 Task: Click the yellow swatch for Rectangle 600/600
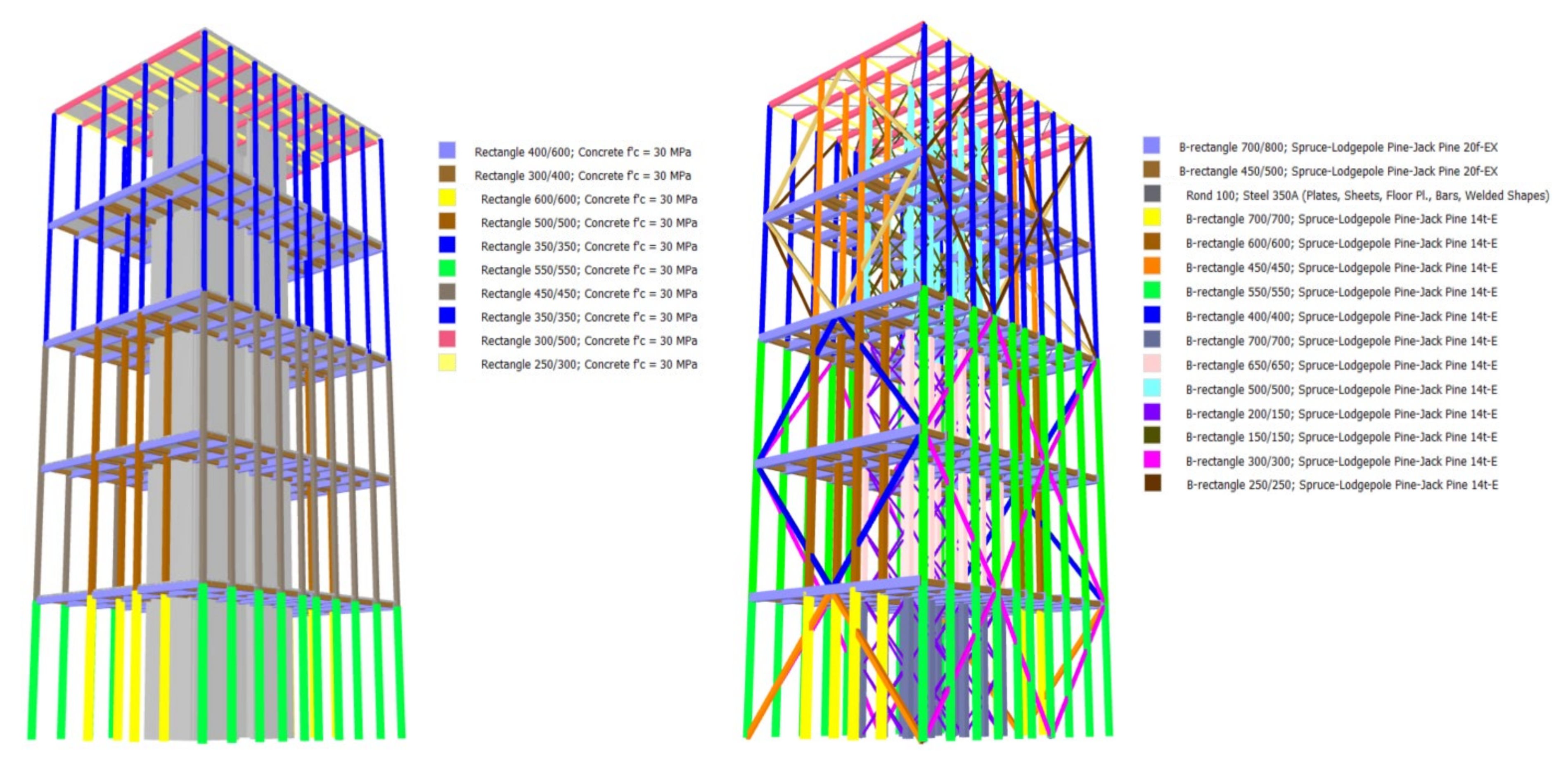[447, 198]
